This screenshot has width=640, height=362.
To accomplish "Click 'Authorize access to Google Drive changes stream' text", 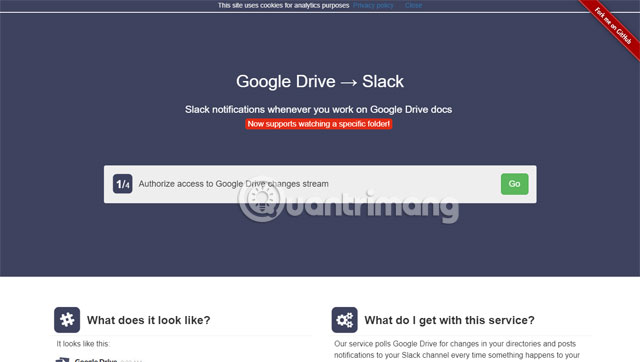I will (x=233, y=184).
